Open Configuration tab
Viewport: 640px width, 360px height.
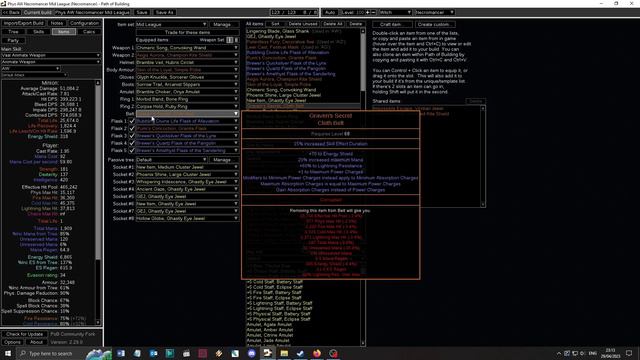[x=84, y=23]
